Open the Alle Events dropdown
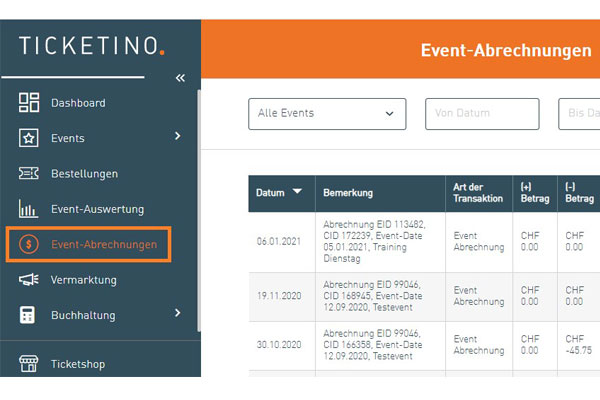This screenshot has width=600, height=400. pyautogui.click(x=327, y=114)
